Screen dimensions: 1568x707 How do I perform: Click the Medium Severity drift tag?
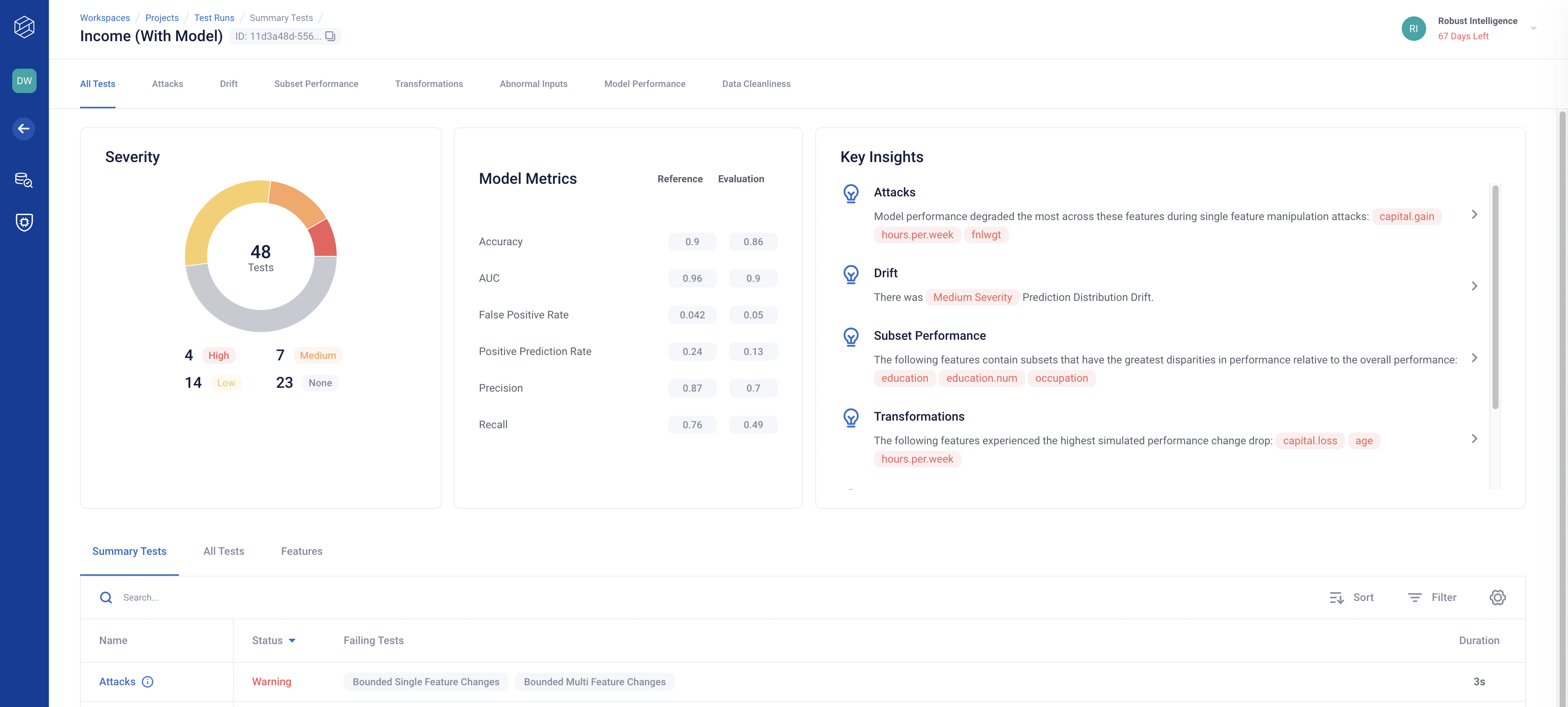(x=972, y=297)
